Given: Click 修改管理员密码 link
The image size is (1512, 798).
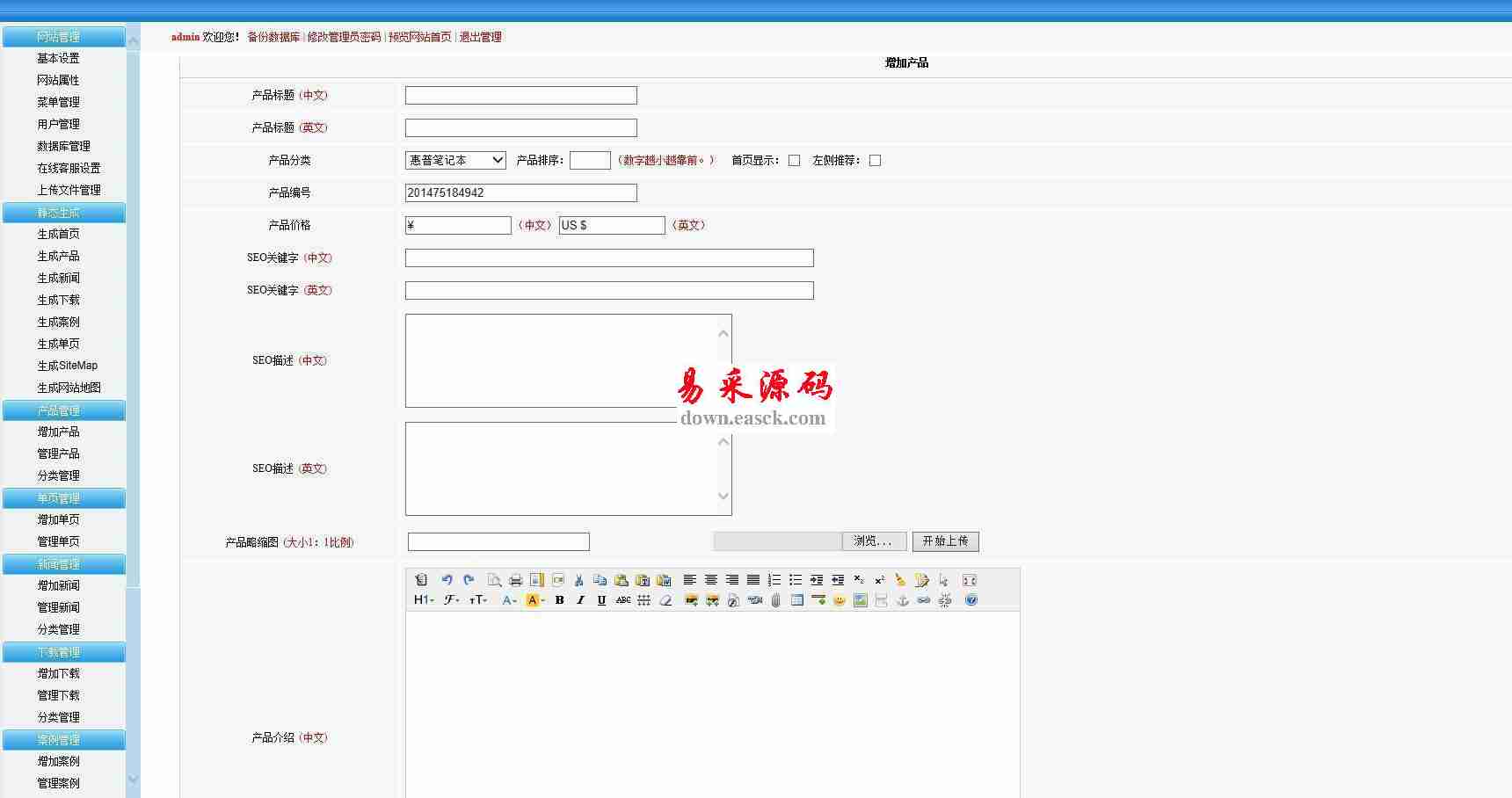Looking at the screenshot, I should coord(344,37).
